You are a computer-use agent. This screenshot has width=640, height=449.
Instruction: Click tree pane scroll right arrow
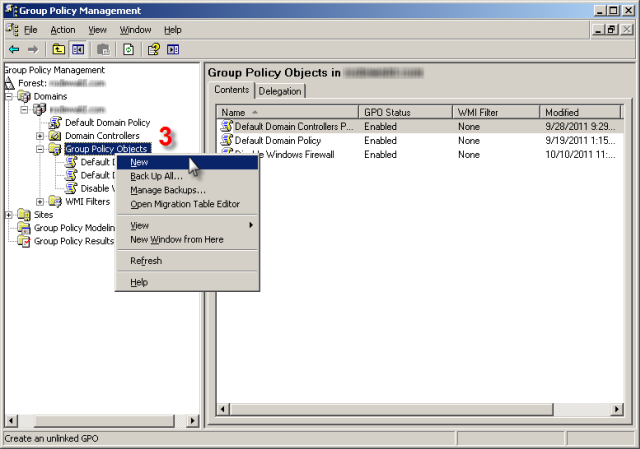coord(192,420)
